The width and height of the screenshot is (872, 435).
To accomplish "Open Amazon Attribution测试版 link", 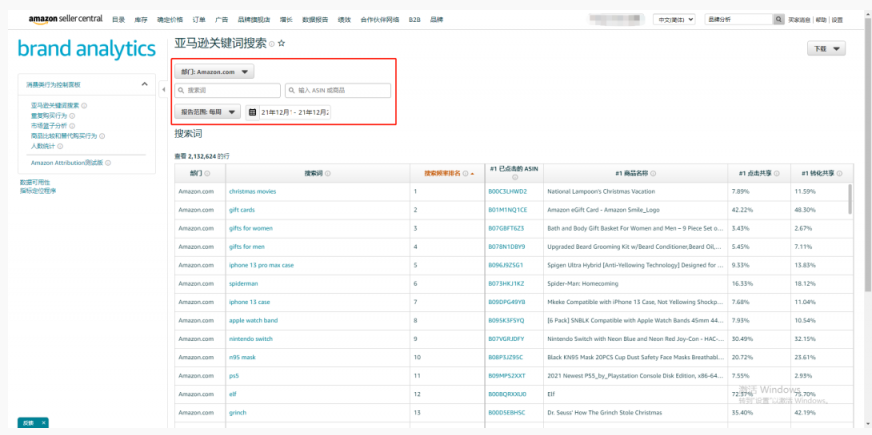I will (67, 163).
